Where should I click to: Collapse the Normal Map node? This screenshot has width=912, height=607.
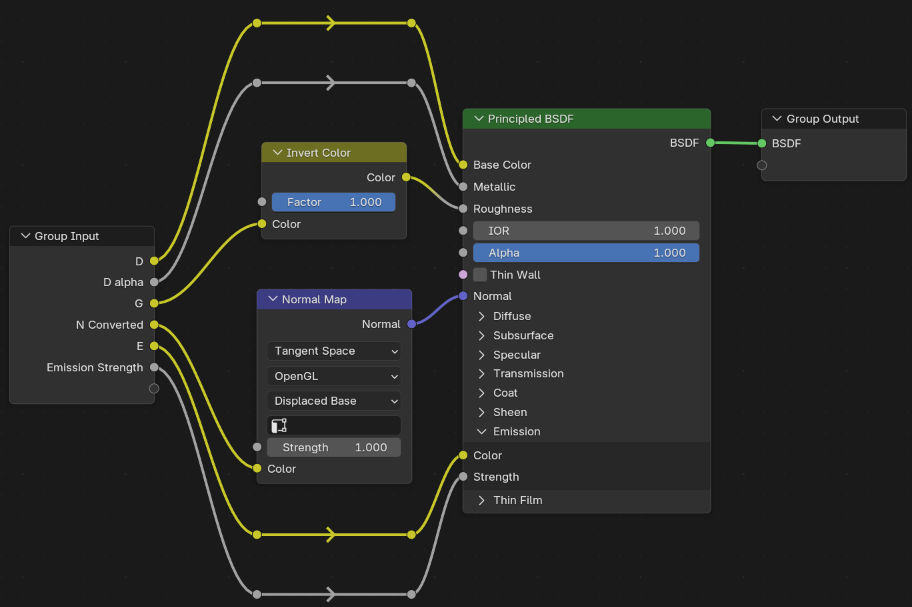273,299
